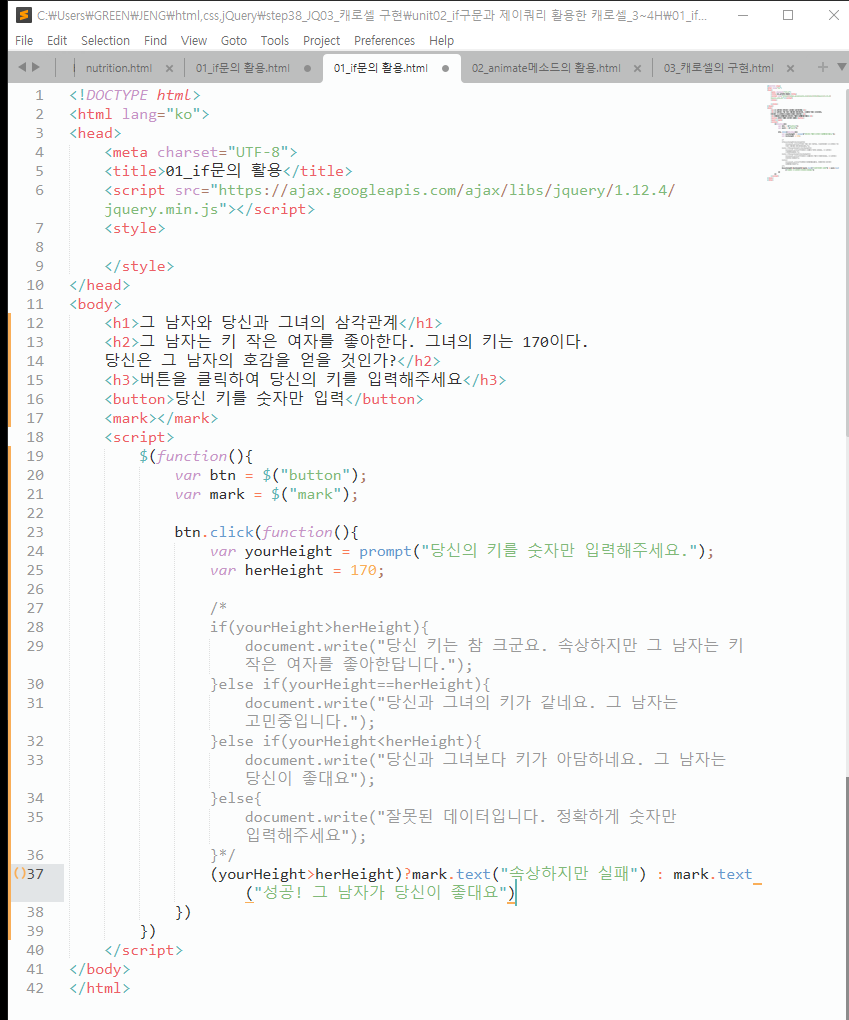
Task: Click the number 170 on line 25
Action: tap(363, 570)
